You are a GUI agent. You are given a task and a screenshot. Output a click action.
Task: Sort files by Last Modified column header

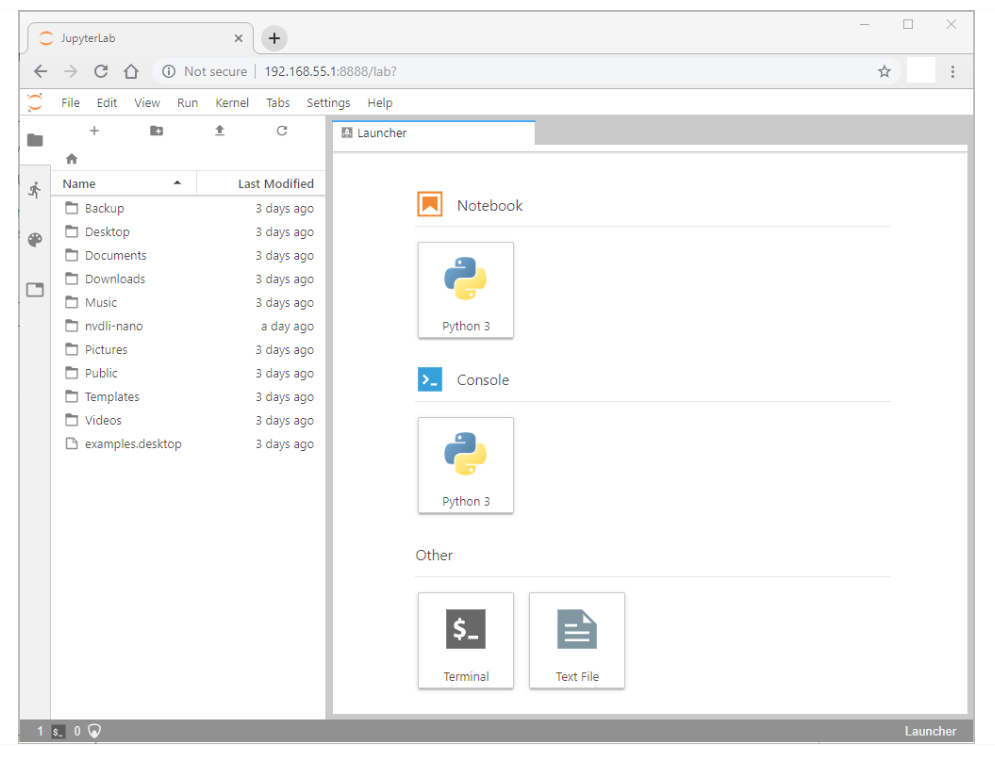[x=261, y=183]
